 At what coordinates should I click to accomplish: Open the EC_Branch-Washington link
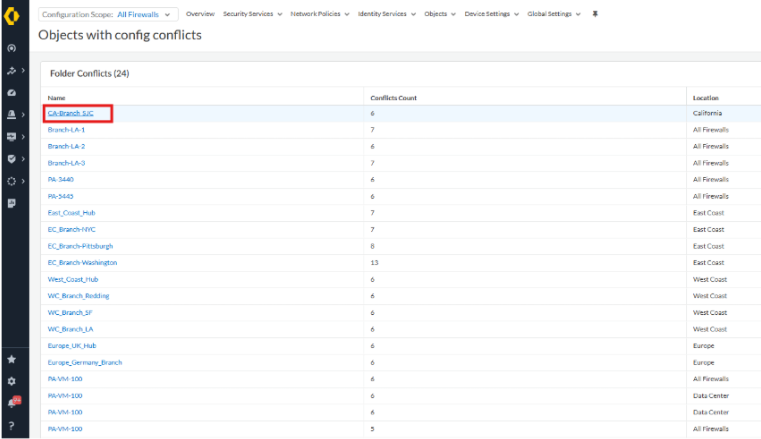tap(82, 263)
